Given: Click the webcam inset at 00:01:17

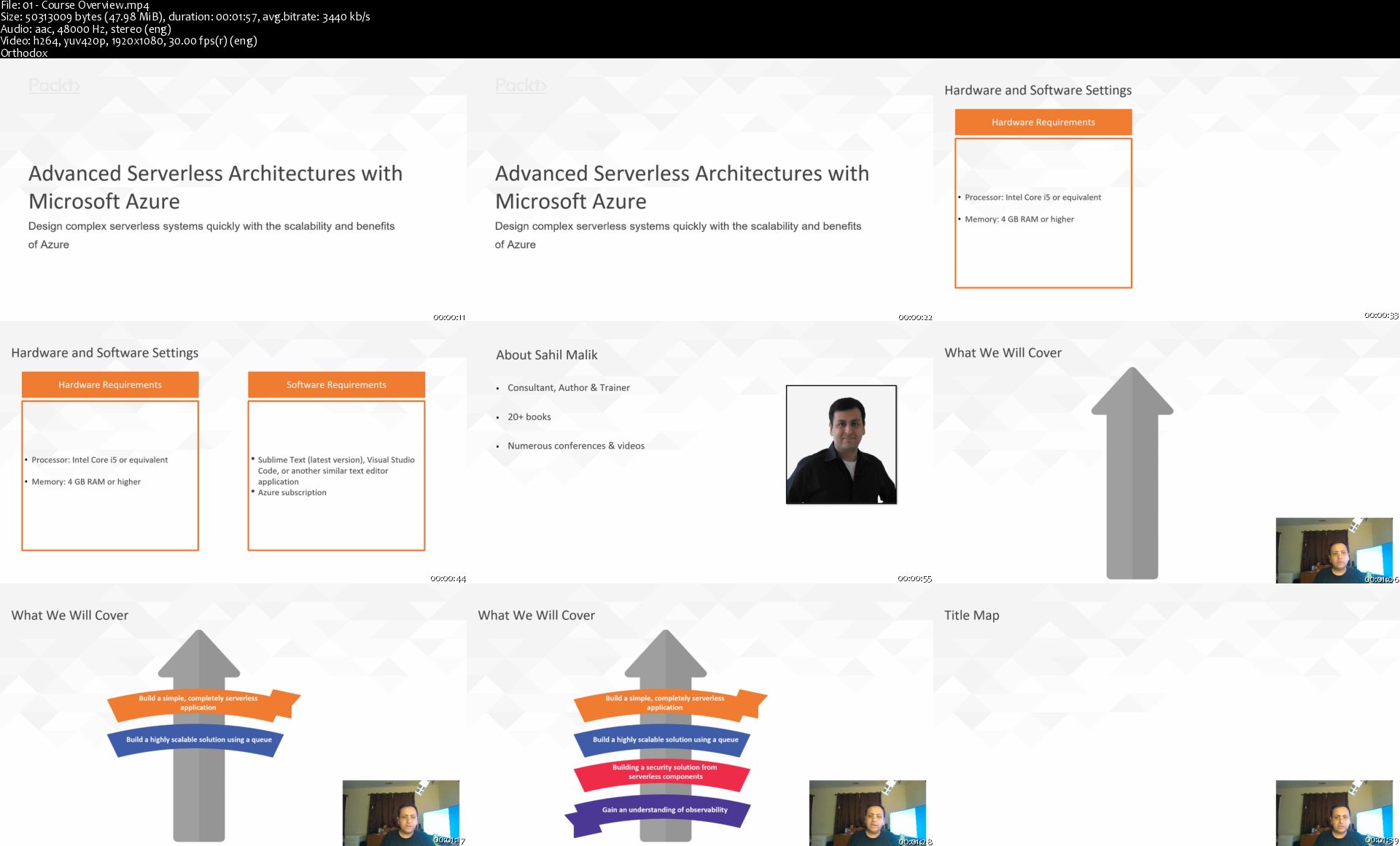Looking at the screenshot, I should 401,812.
